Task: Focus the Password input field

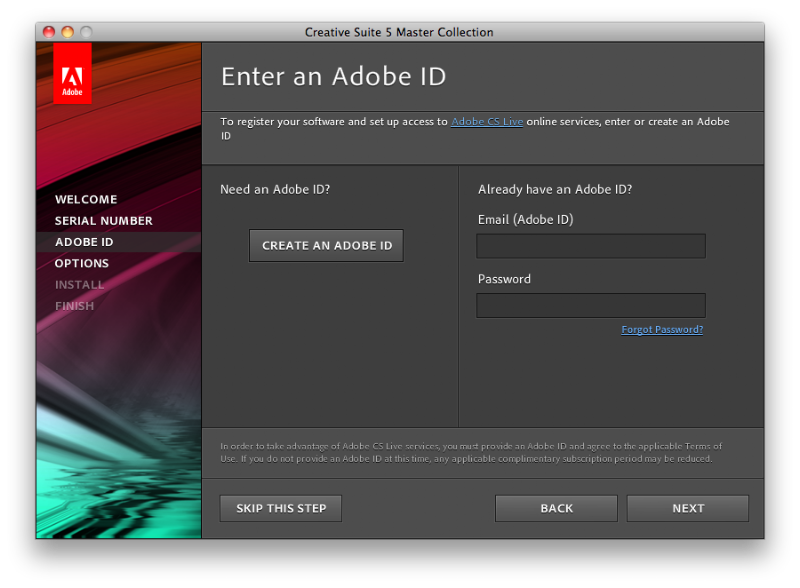Action: (x=591, y=305)
